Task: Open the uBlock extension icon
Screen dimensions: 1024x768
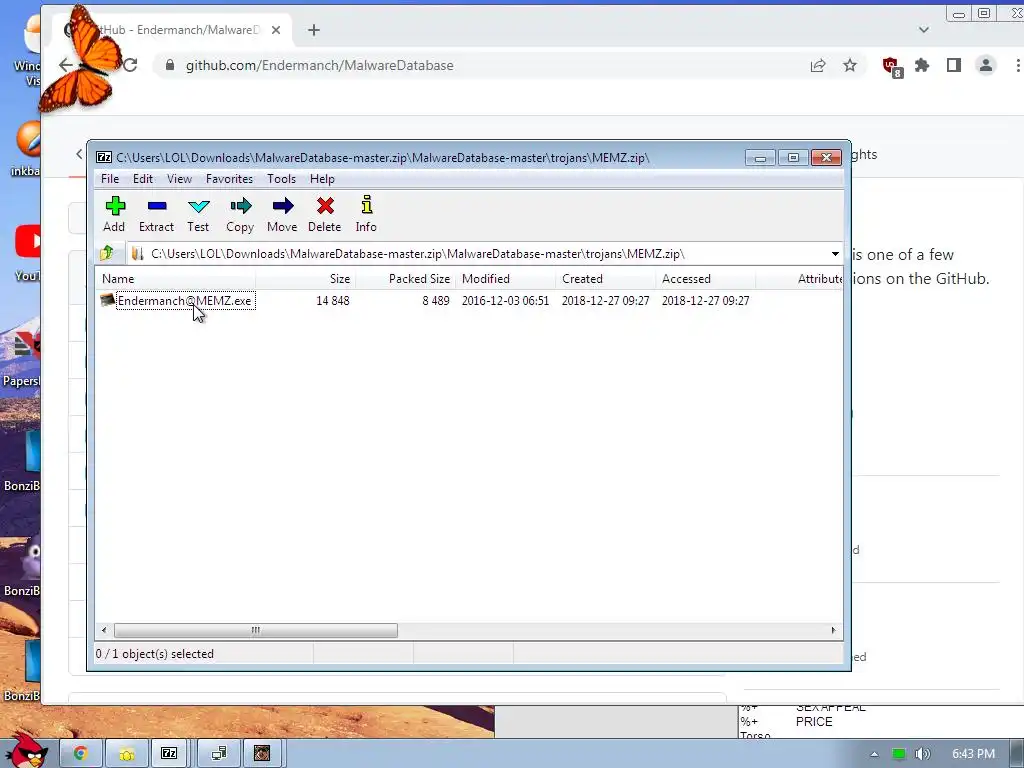Action: click(x=891, y=67)
